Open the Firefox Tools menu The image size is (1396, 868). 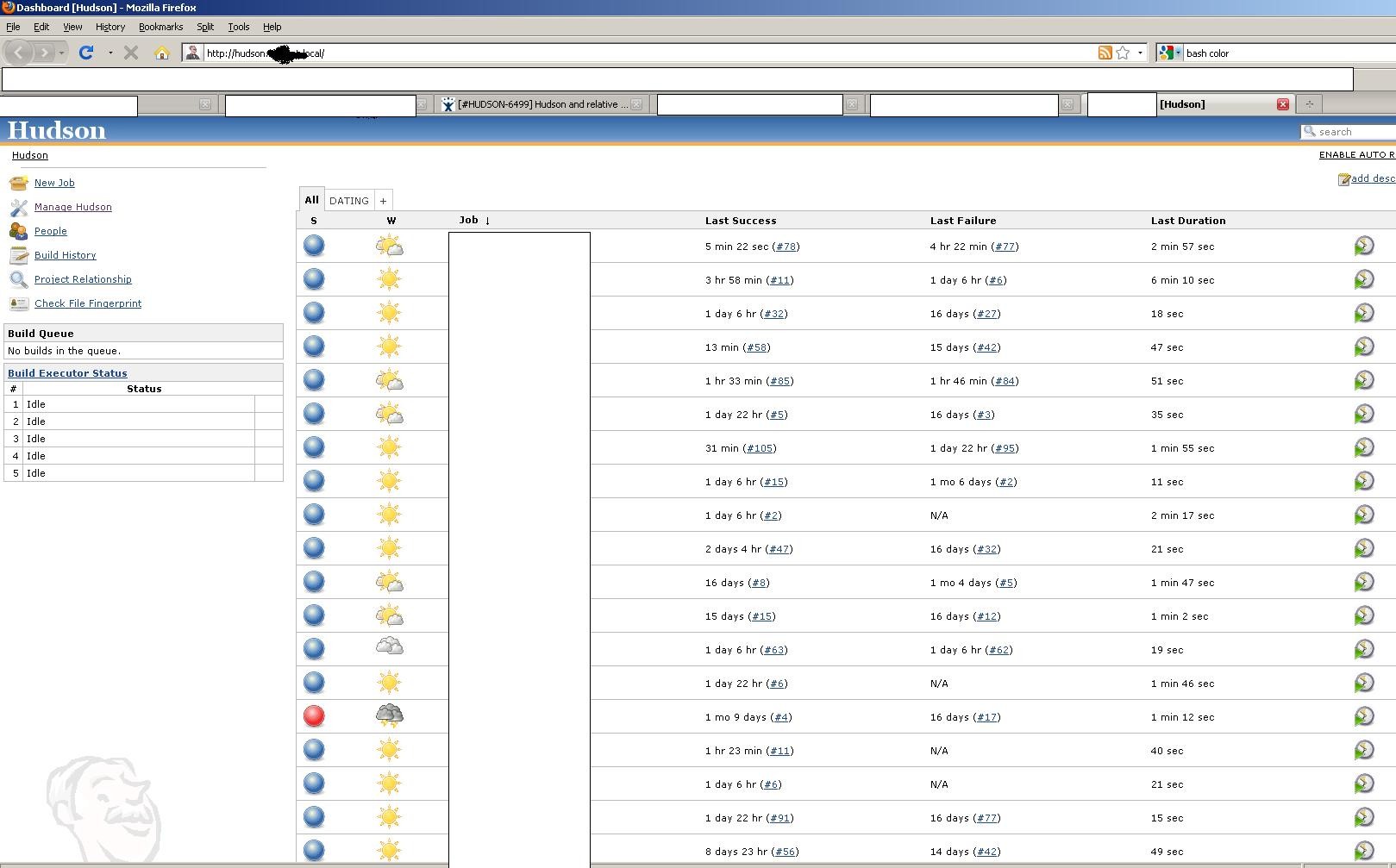pos(238,27)
